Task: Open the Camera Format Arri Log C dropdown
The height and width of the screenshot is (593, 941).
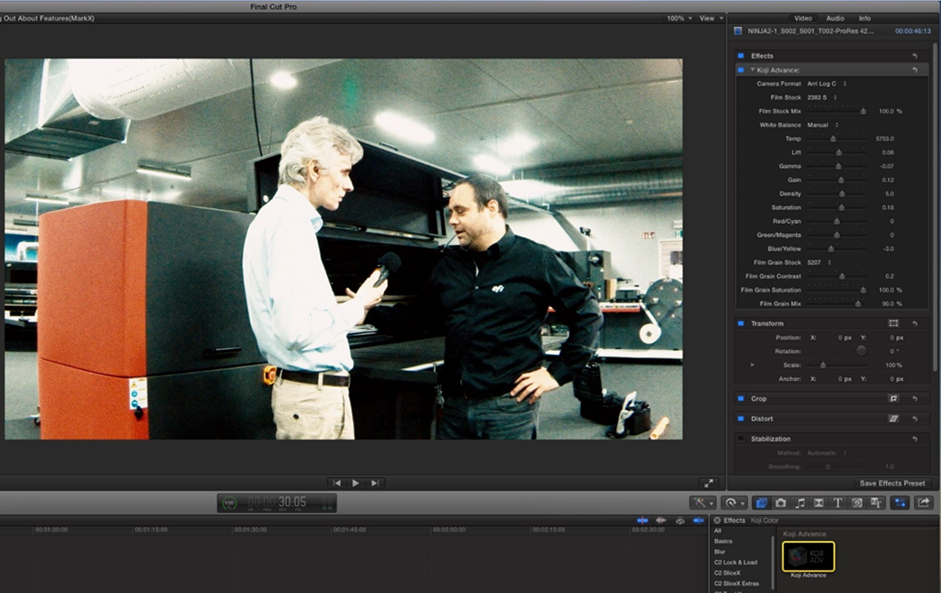Action: coord(826,83)
